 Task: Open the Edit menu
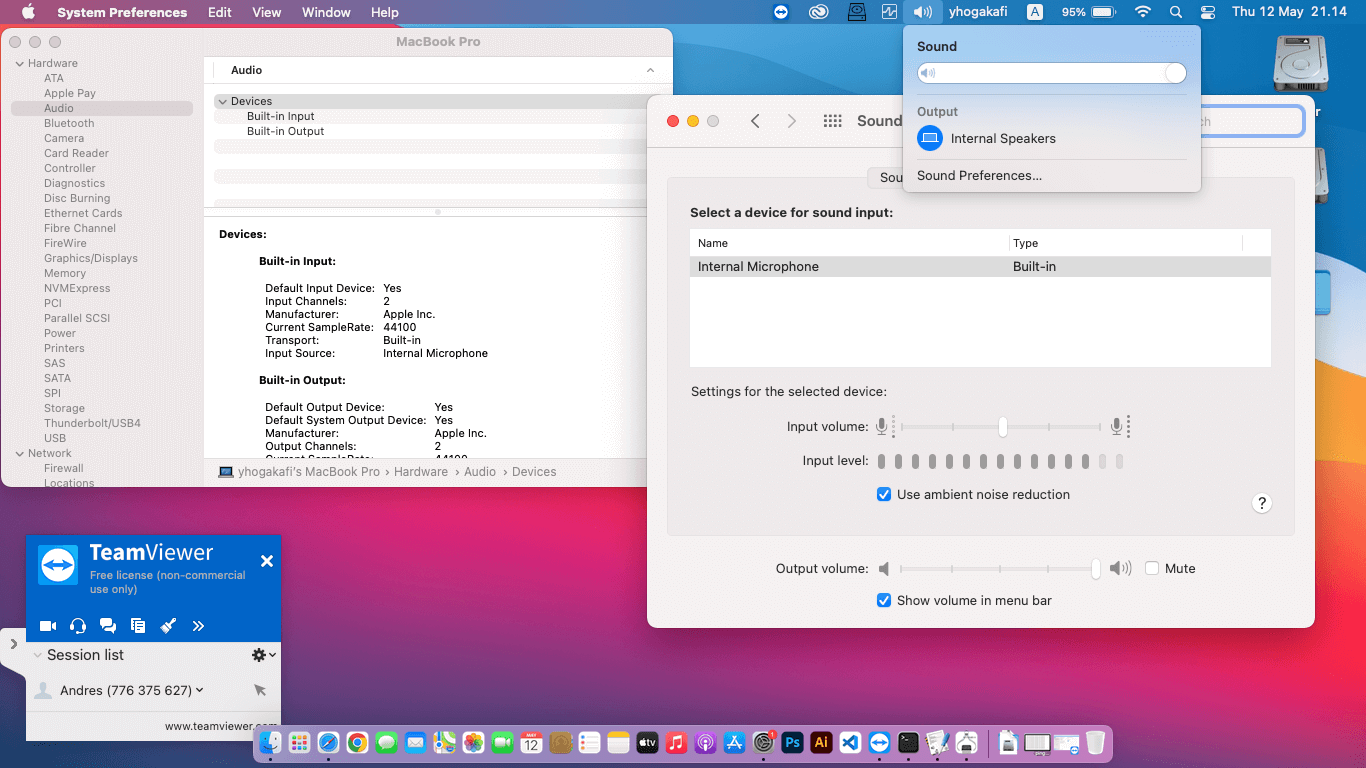220,12
